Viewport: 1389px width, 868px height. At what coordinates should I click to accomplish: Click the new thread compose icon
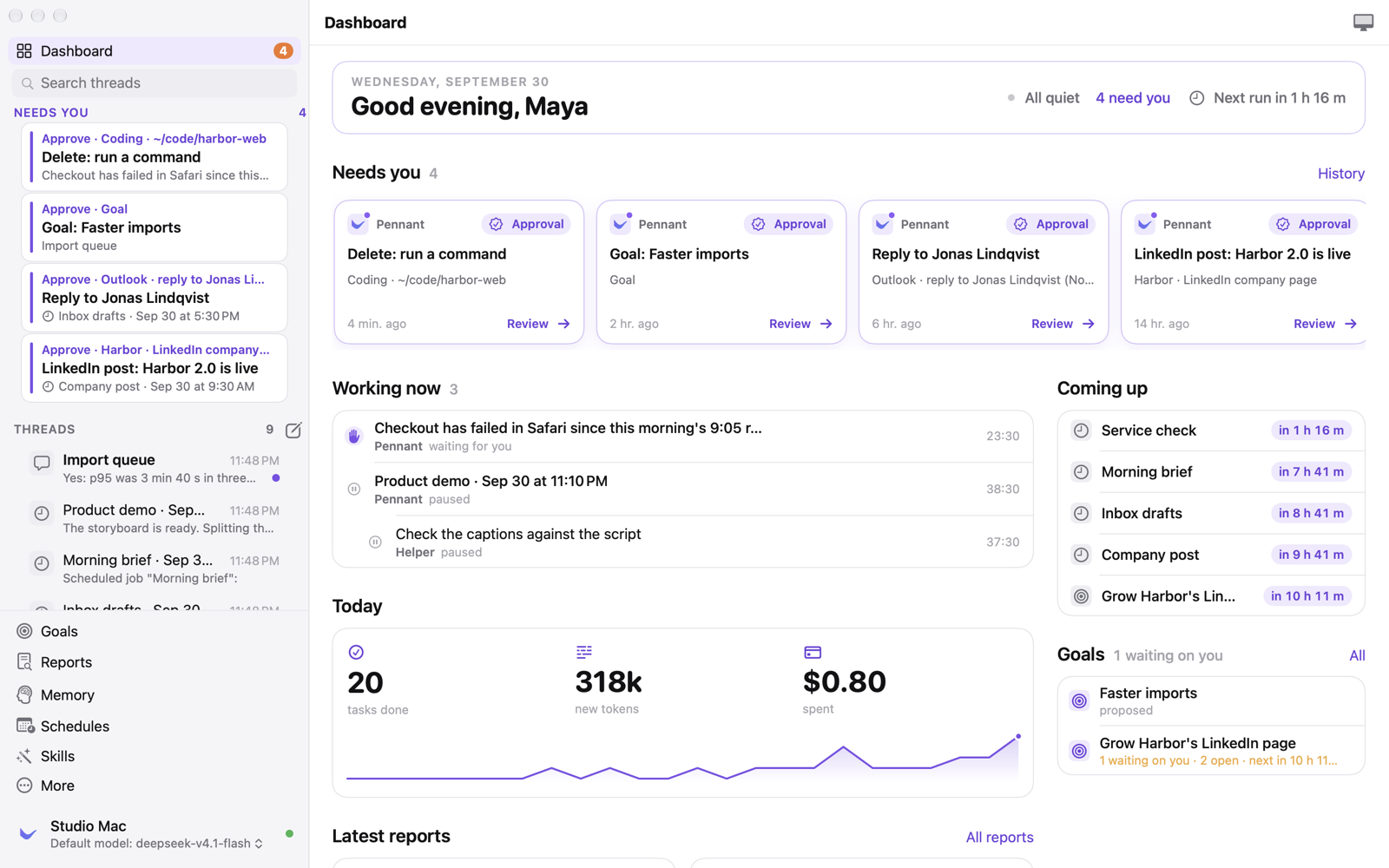[293, 430]
